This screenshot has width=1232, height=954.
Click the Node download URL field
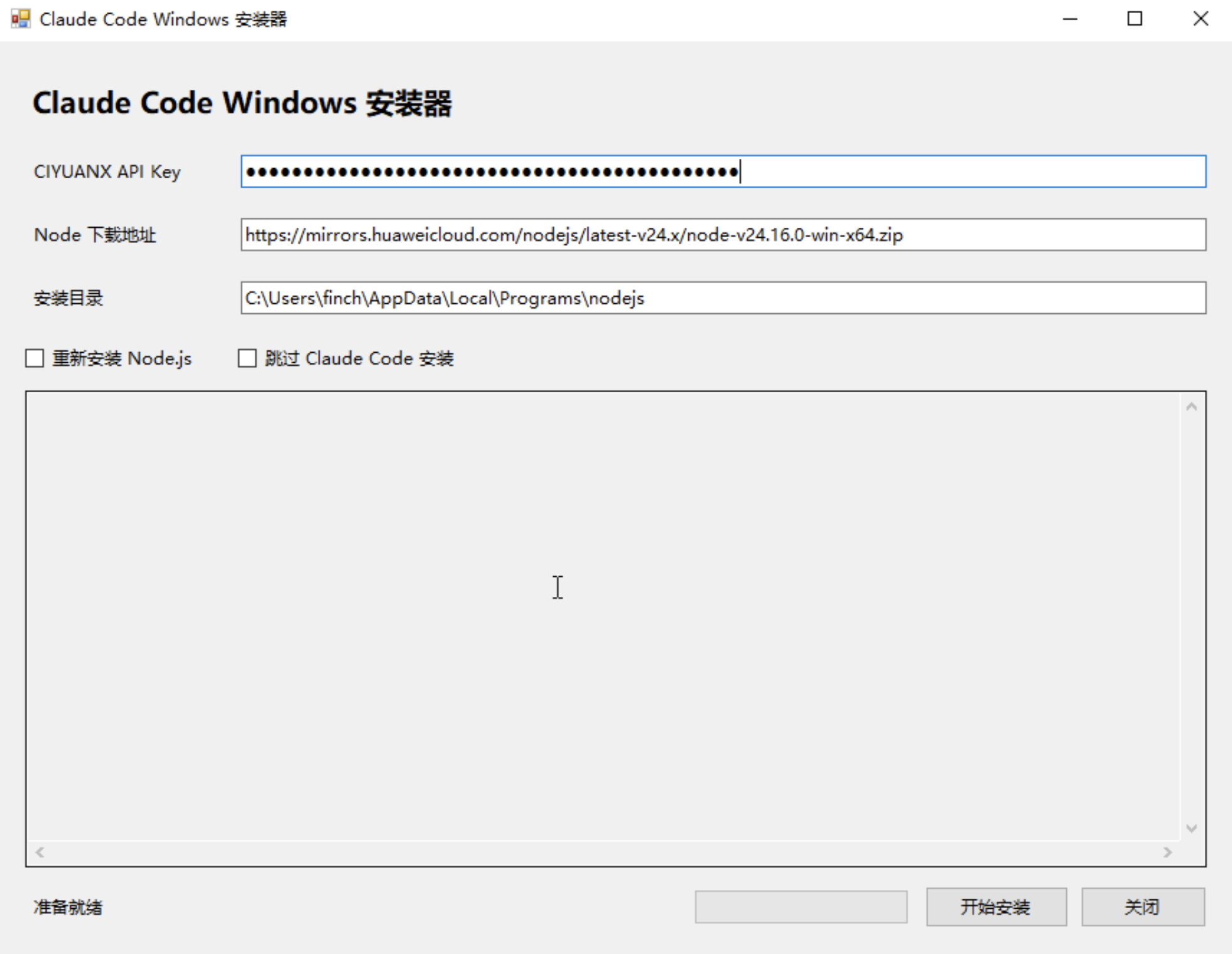click(723, 235)
